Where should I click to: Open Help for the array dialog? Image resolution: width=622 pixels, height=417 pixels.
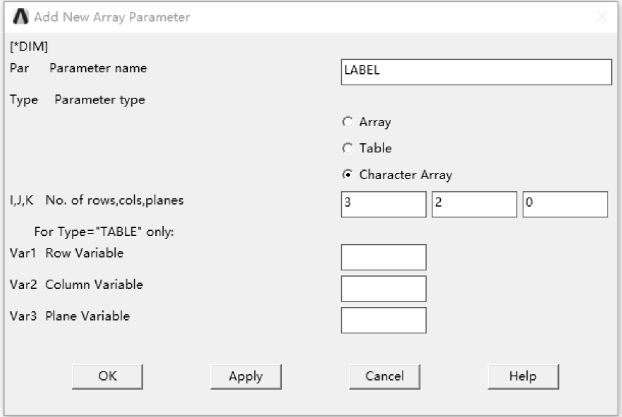click(x=521, y=376)
